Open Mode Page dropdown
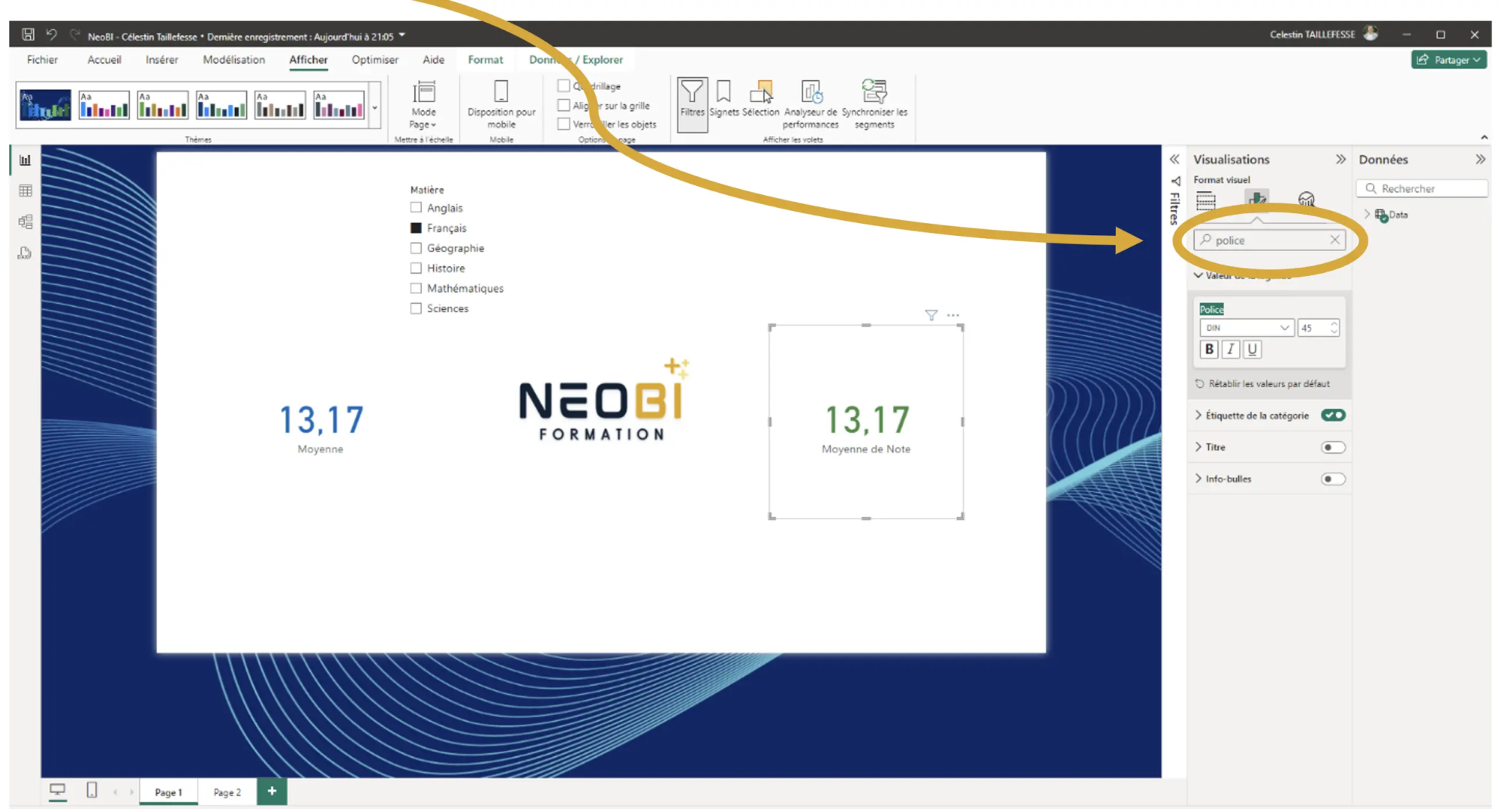The height and width of the screenshot is (809, 1512). point(423,104)
